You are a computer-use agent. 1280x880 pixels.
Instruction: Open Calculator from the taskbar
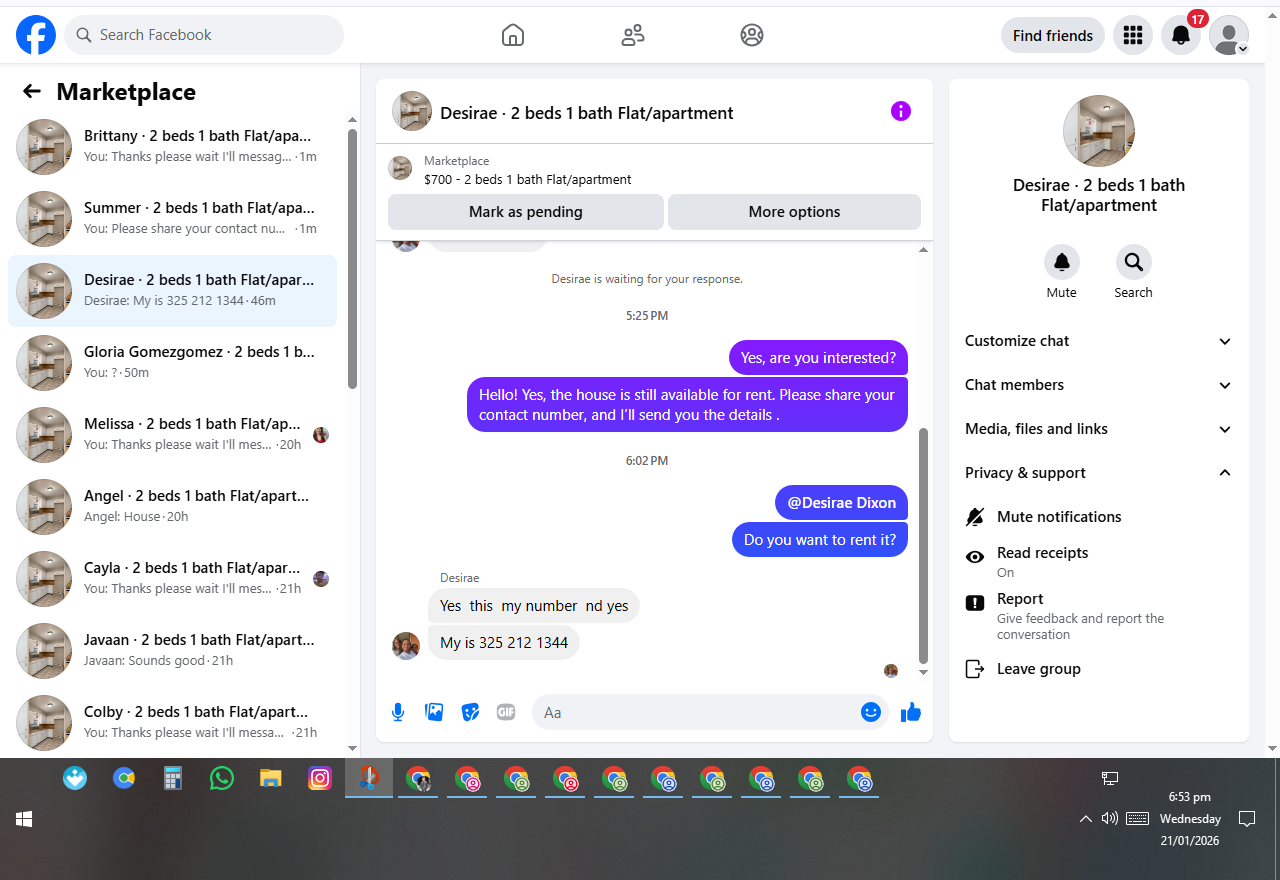click(173, 778)
